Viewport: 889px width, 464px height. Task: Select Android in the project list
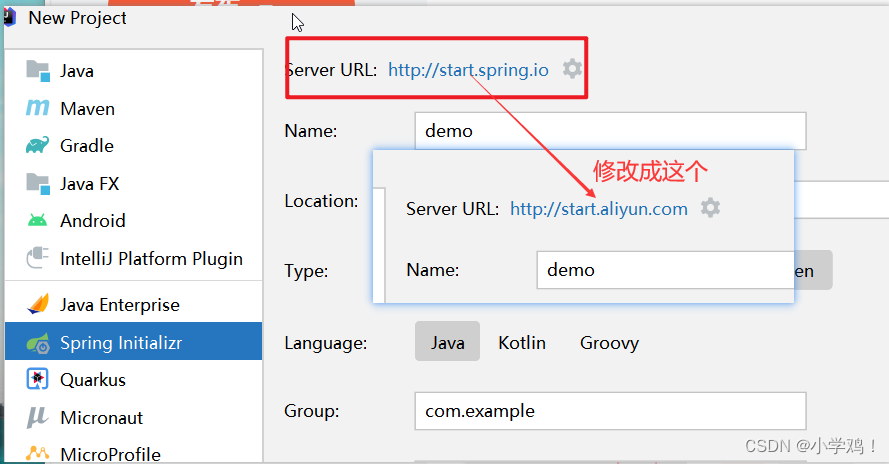[x=134, y=221]
